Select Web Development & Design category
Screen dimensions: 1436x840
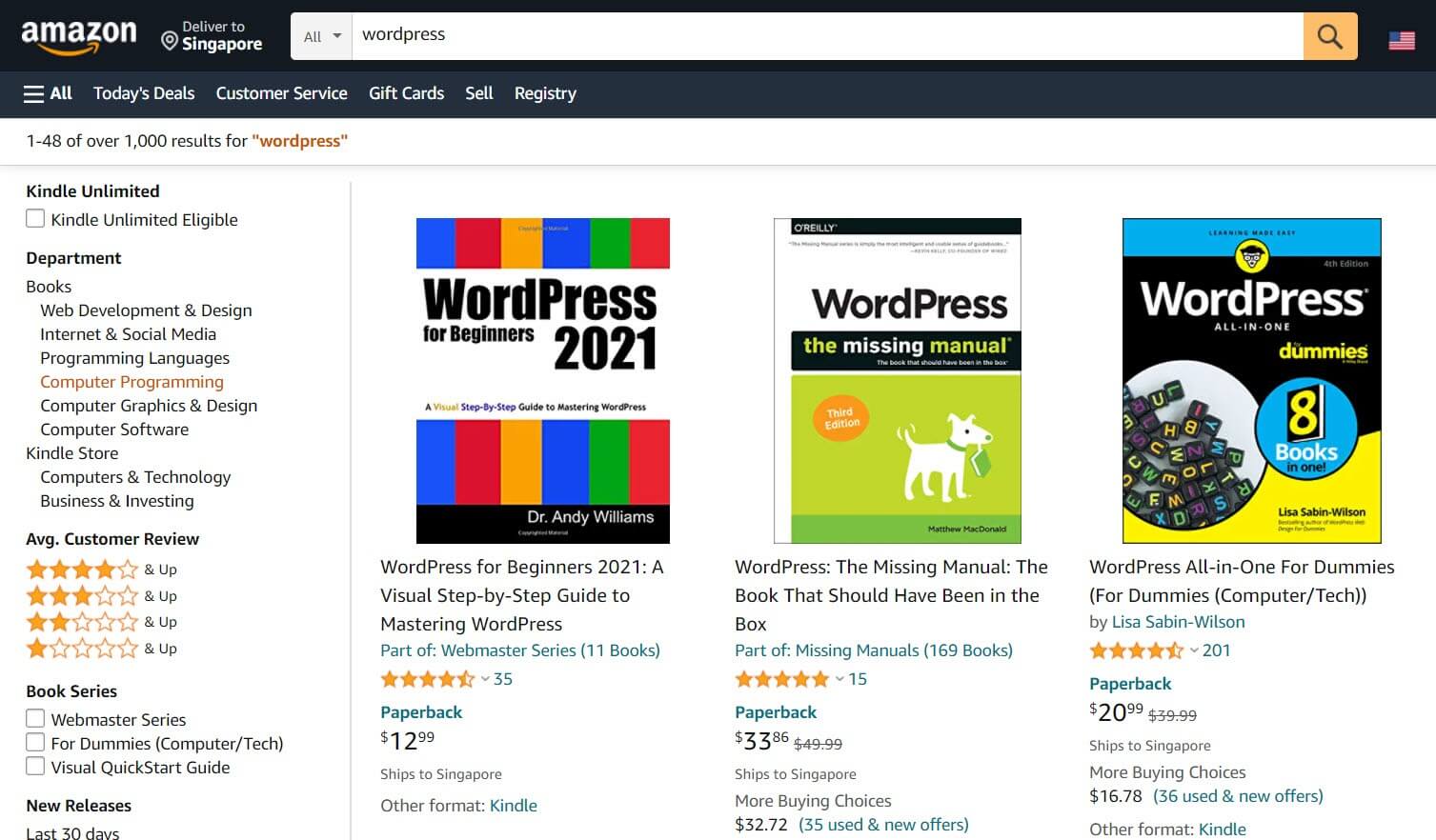(146, 310)
